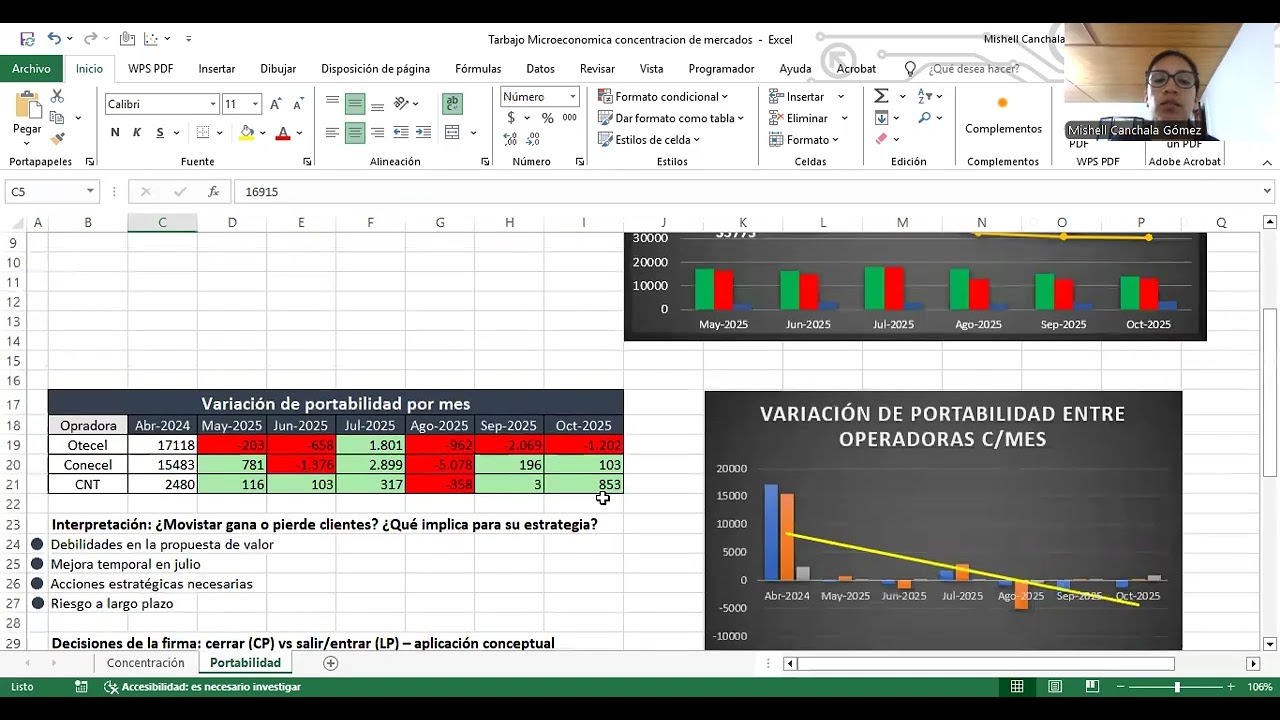Toggle bold (N) formatting
The height and width of the screenshot is (720, 1280).
pyautogui.click(x=115, y=132)
